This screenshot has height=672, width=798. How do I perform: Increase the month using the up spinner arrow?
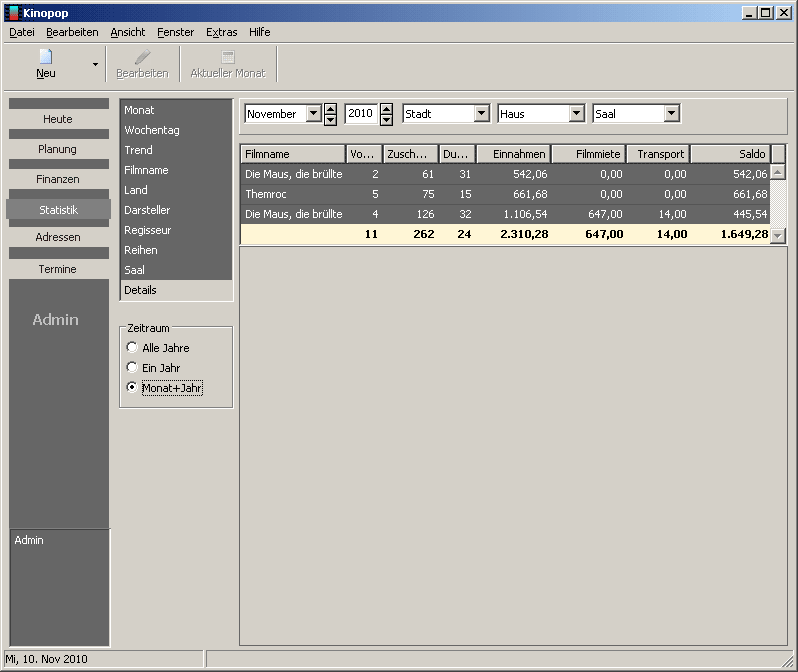tap(330, 109)
